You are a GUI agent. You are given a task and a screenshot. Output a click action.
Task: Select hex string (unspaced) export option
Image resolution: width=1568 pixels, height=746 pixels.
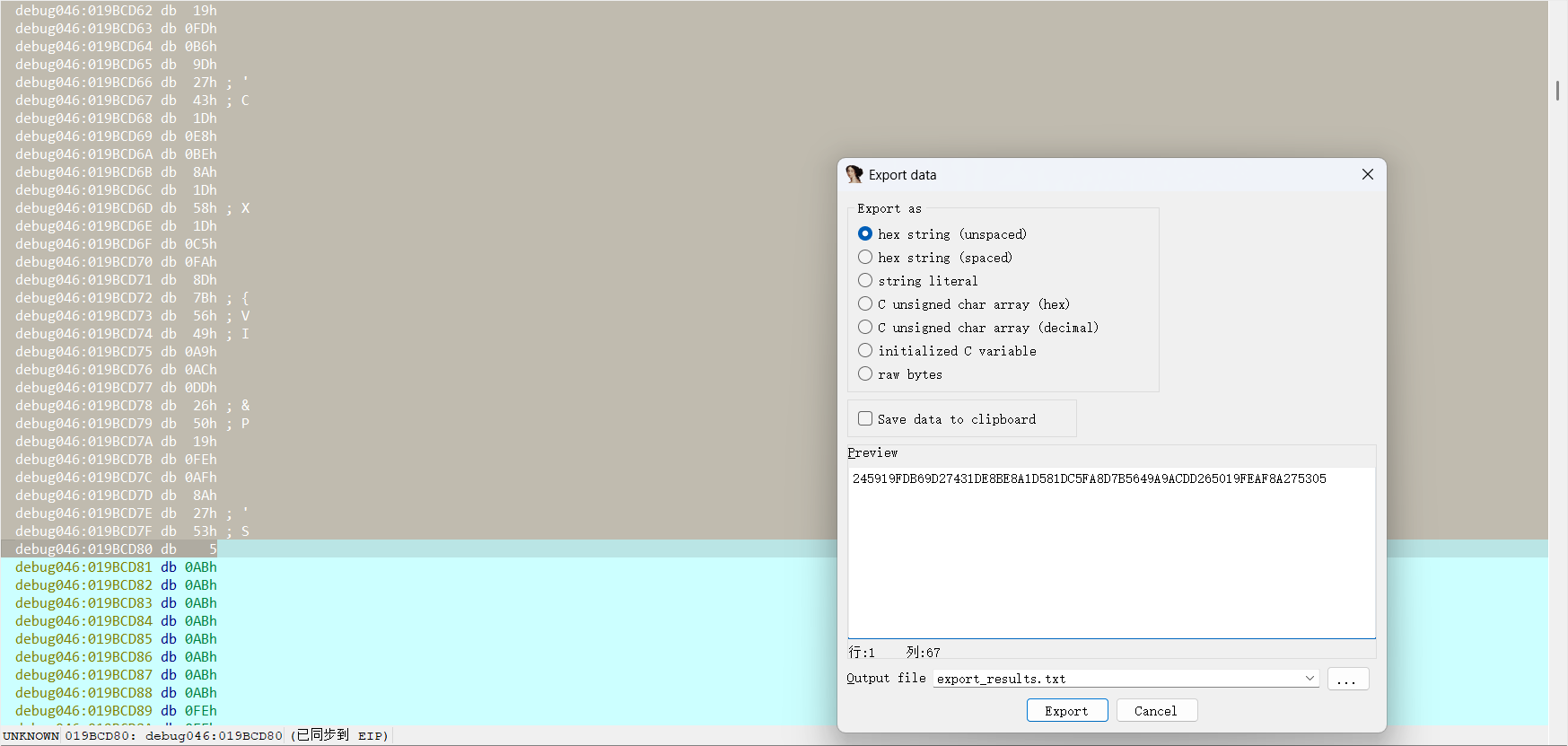click(865, 233)
